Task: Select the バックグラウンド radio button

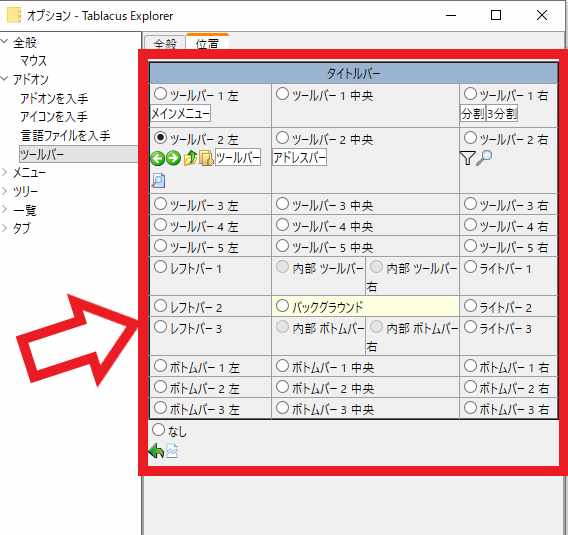Action: coord(282,306)
